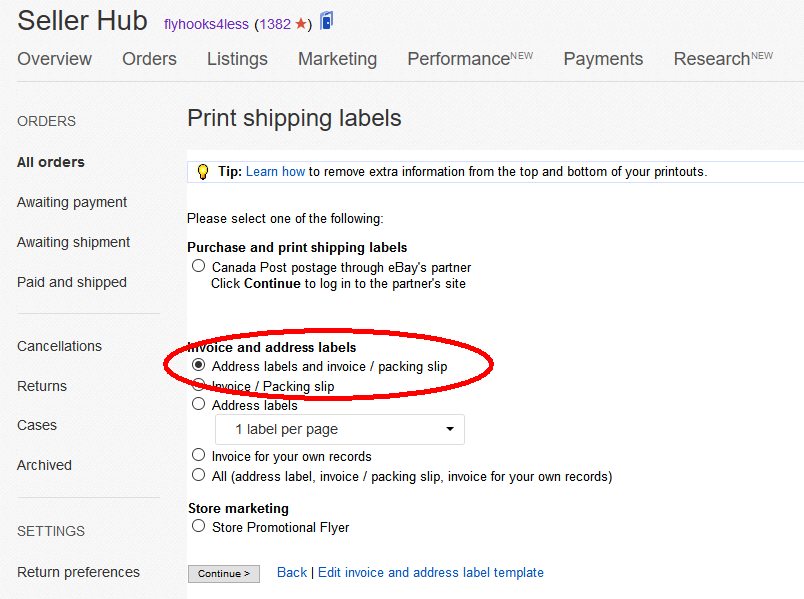Select All orders in the sidebar

click(50, 162)
